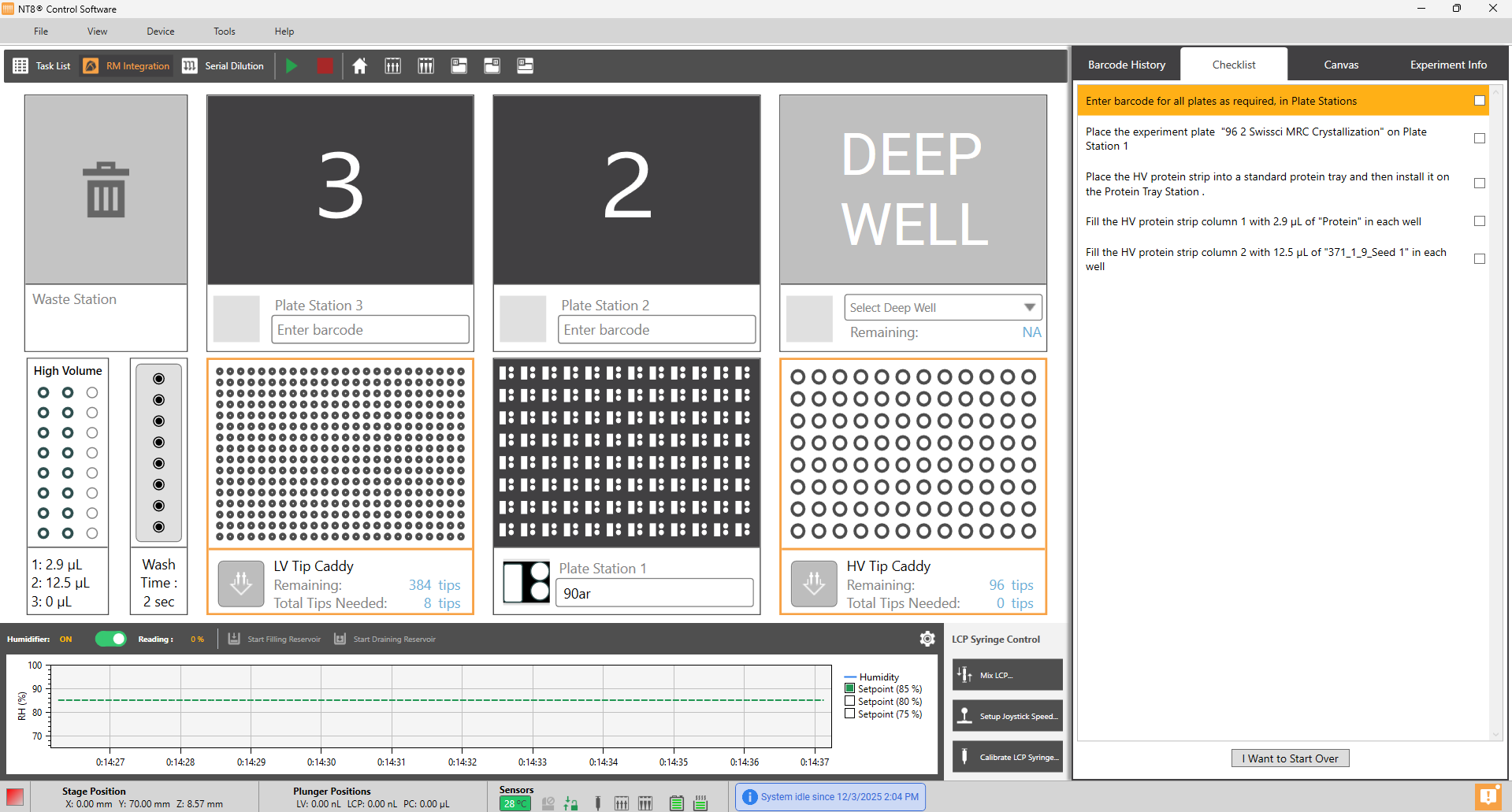Click the HV Tip Caddy load icon
The image size is (1512, 812).
coord(814,584)
